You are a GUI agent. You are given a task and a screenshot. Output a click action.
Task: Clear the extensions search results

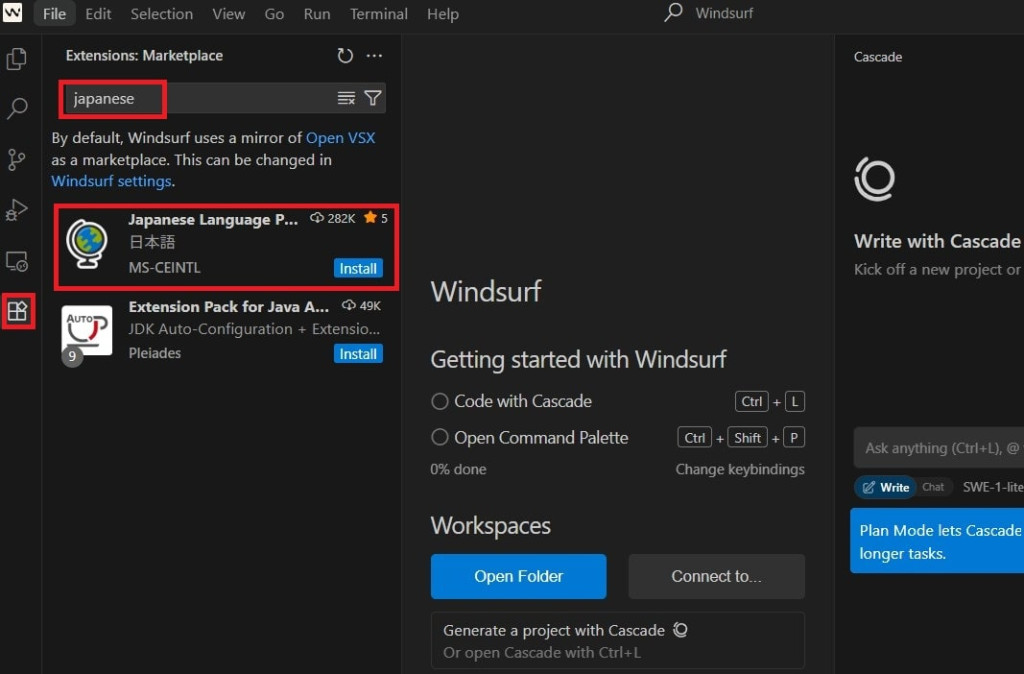click(x=346, y=98)
